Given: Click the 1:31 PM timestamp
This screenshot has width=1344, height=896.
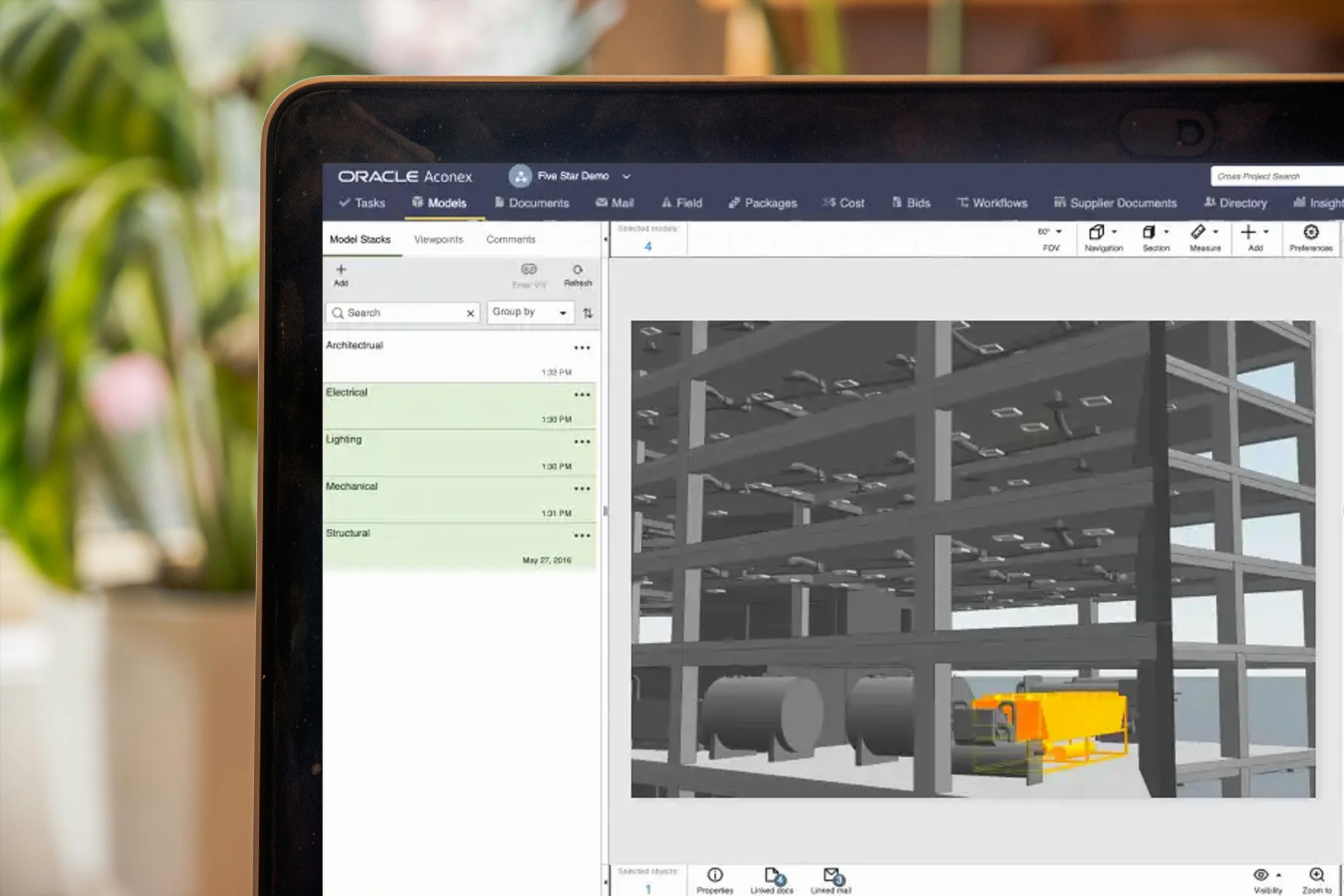Looking at the screenshot, I should click(x=557, y=513).
